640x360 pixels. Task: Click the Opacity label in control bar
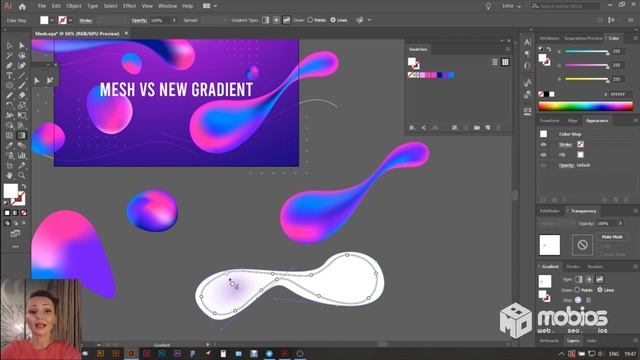pyautogui.click(x=139, y=20)
